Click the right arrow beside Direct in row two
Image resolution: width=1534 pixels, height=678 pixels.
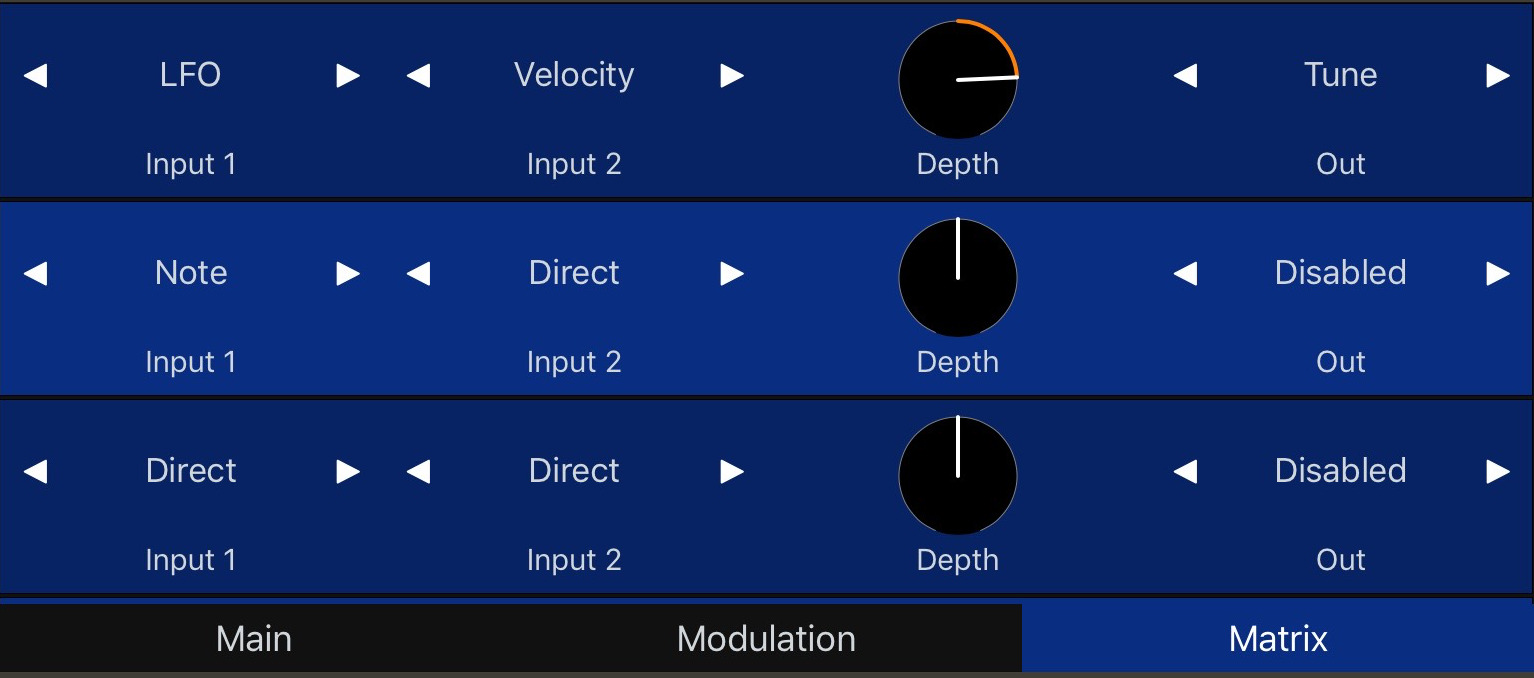[x=730, y=273]
